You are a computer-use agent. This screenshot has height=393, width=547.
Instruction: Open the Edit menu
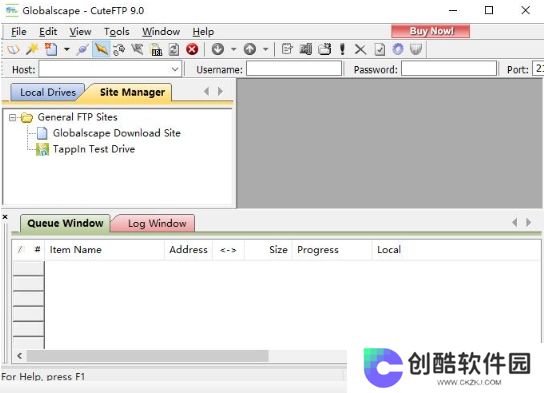tap(48, 32)
